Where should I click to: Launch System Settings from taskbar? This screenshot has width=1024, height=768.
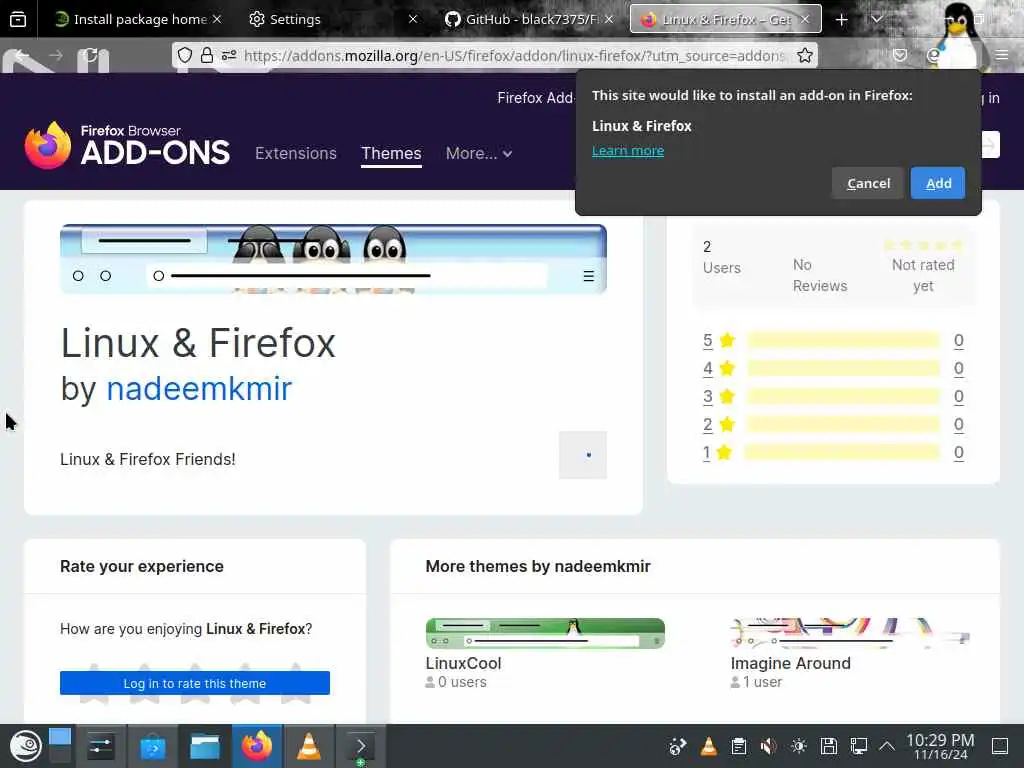coord(100,746)
